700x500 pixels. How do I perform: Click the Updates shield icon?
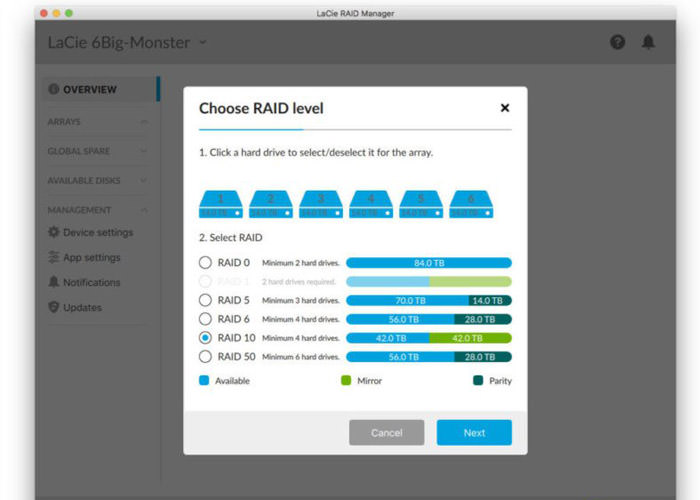tap(54, 307)
